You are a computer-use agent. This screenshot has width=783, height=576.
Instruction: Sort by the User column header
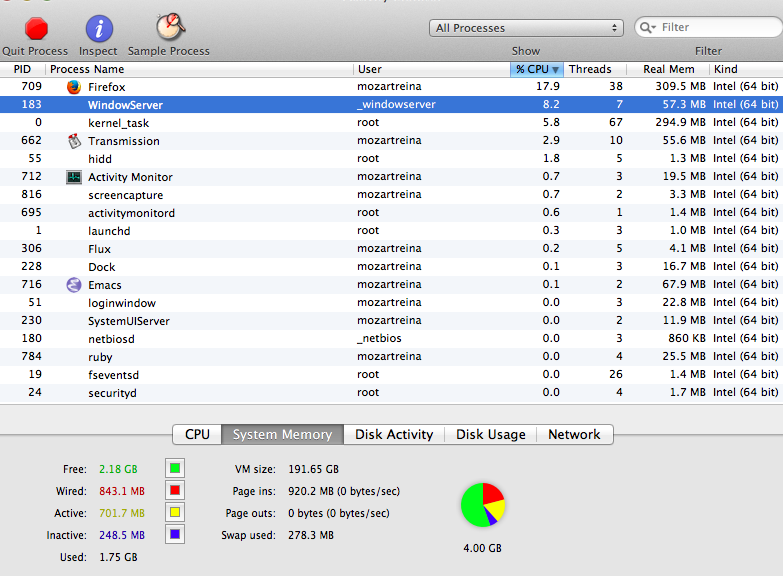pyautogui.click(x=431, y=69)
